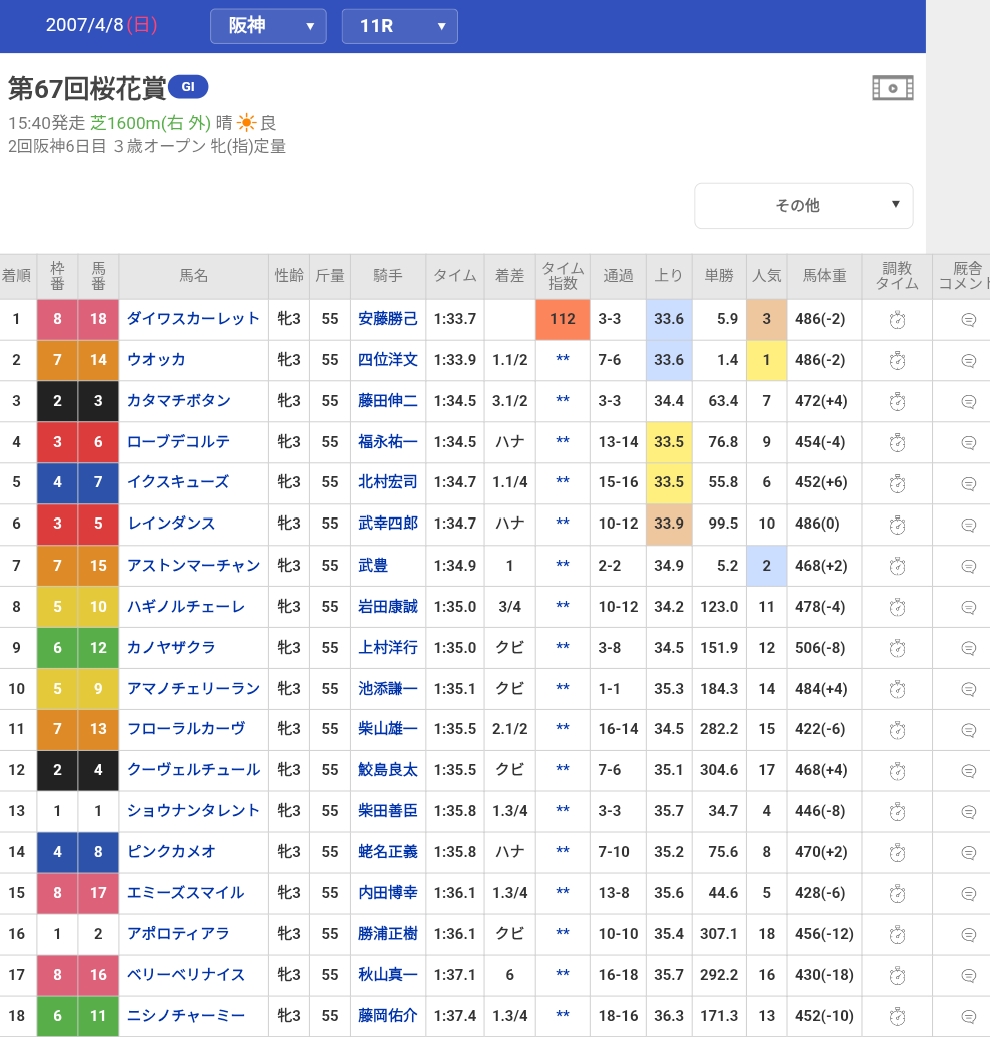Open the race video film icon
The width and height of the screenshot is (990, 1037).
pyautogui.click(x=892, y=88)
